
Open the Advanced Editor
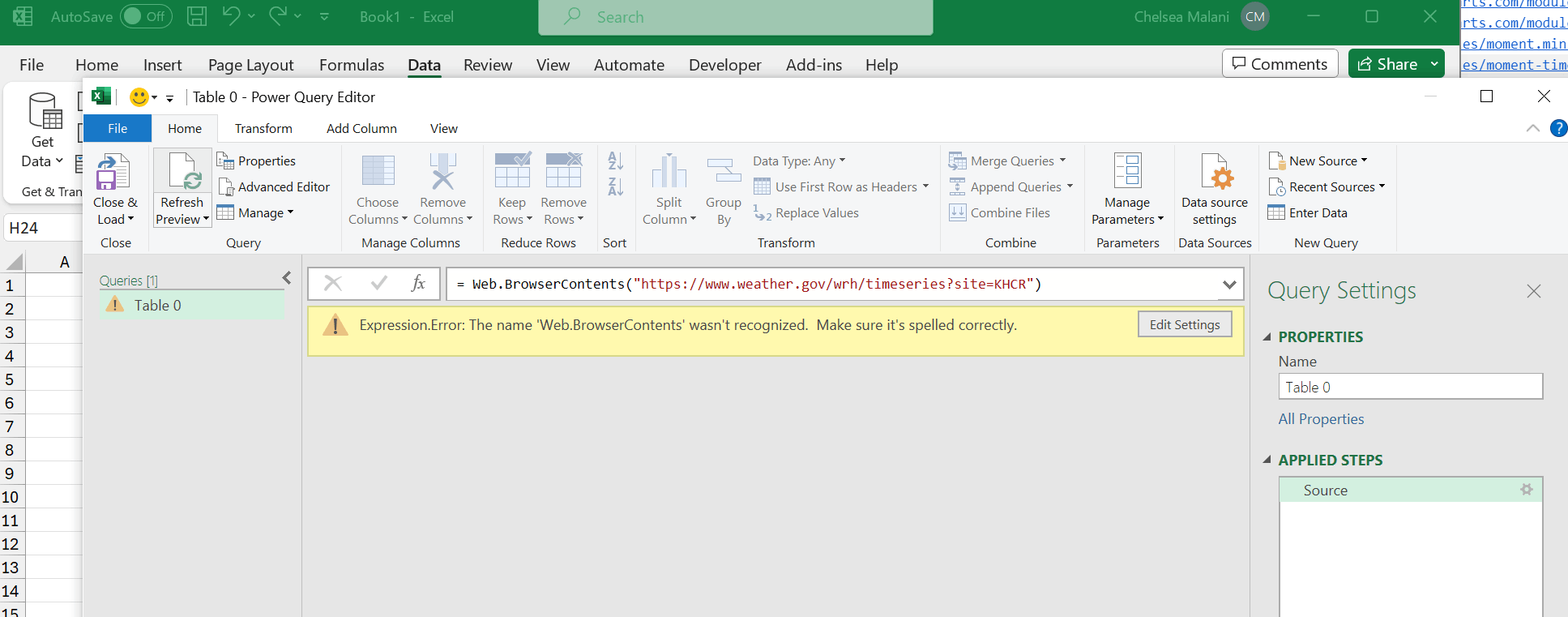click(275, 186)
